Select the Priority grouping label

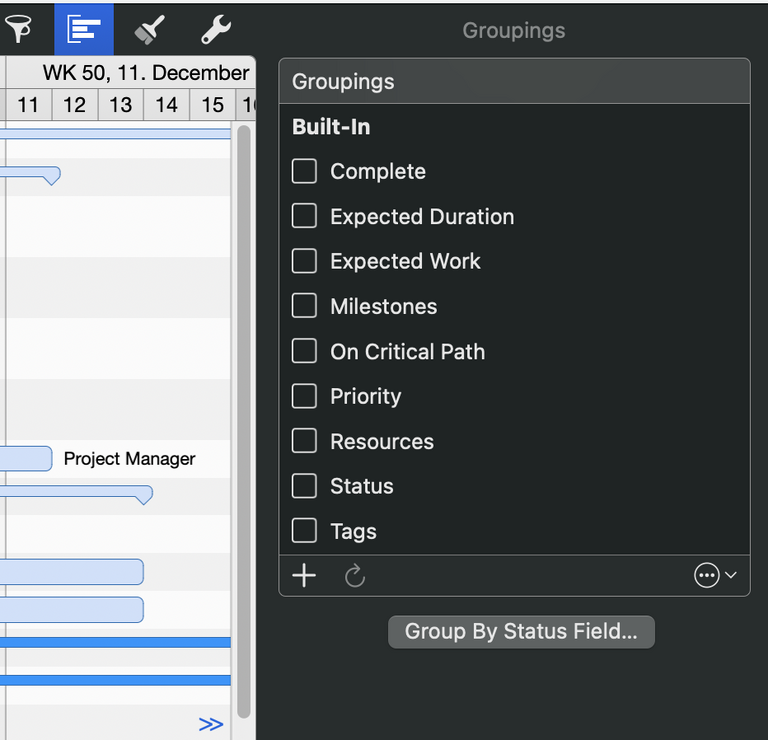click(365, 397)
